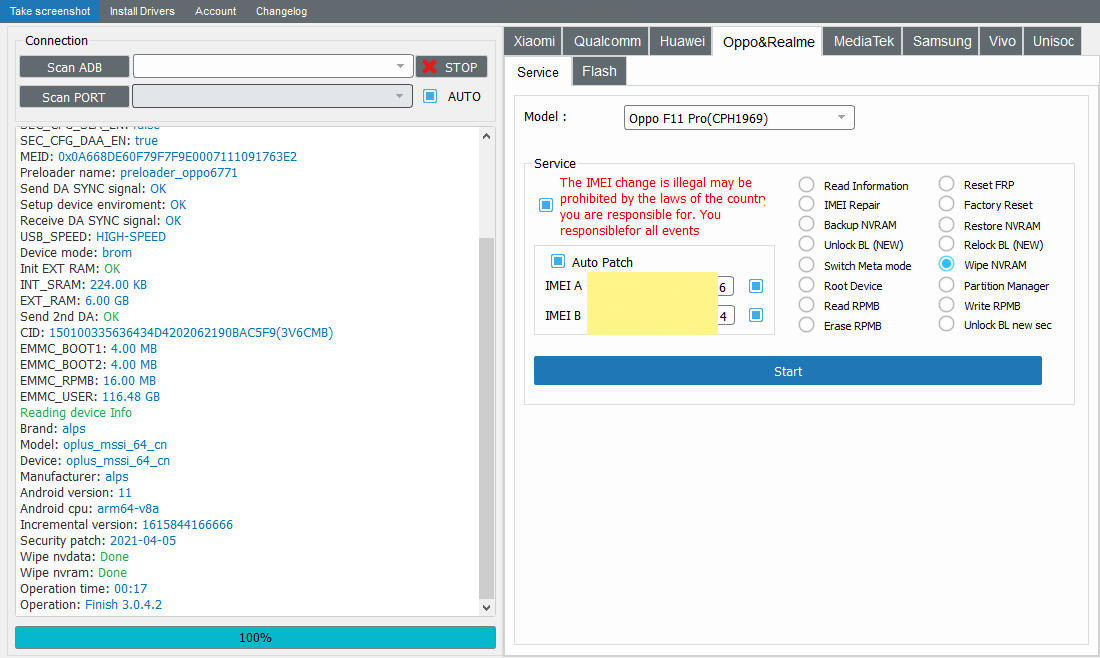
Task: Switch to the Qualcomm tab
Action: pyautogui.click(x=607, y=41)
